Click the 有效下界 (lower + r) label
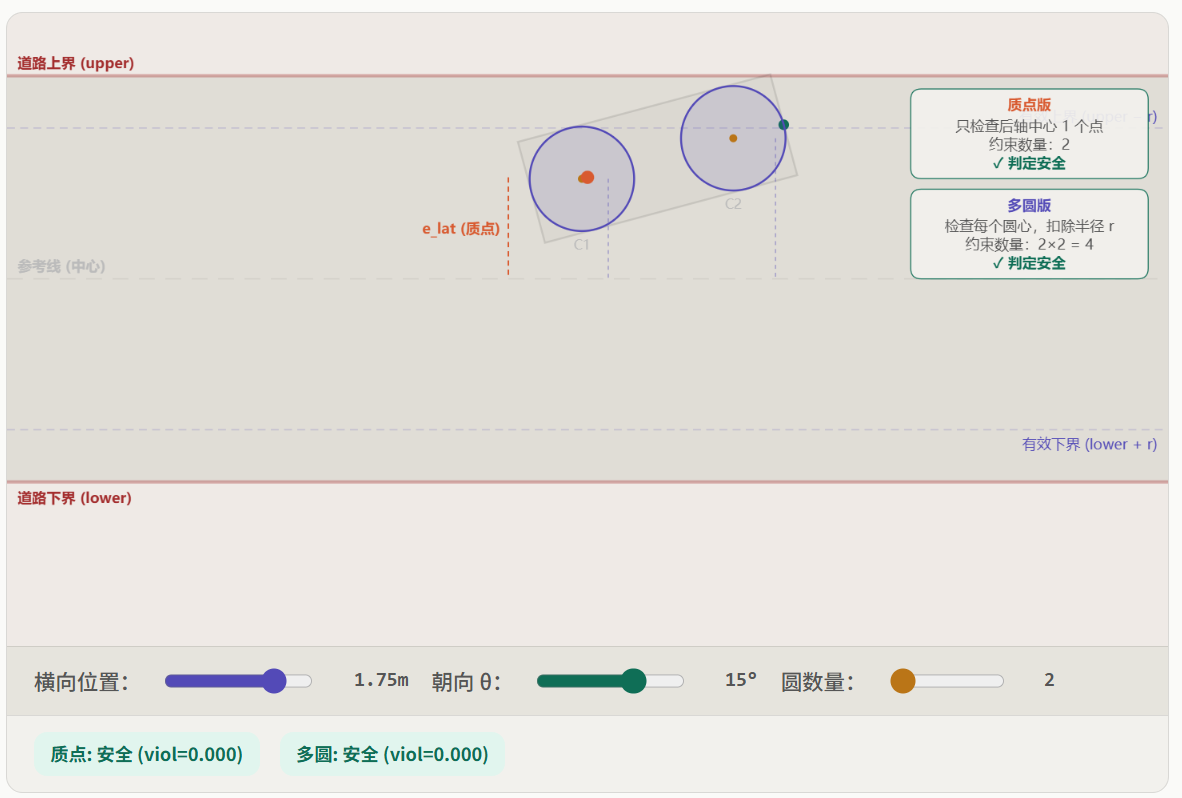The width and height of the screenshot is (1182, 798). pos(1089,444)
